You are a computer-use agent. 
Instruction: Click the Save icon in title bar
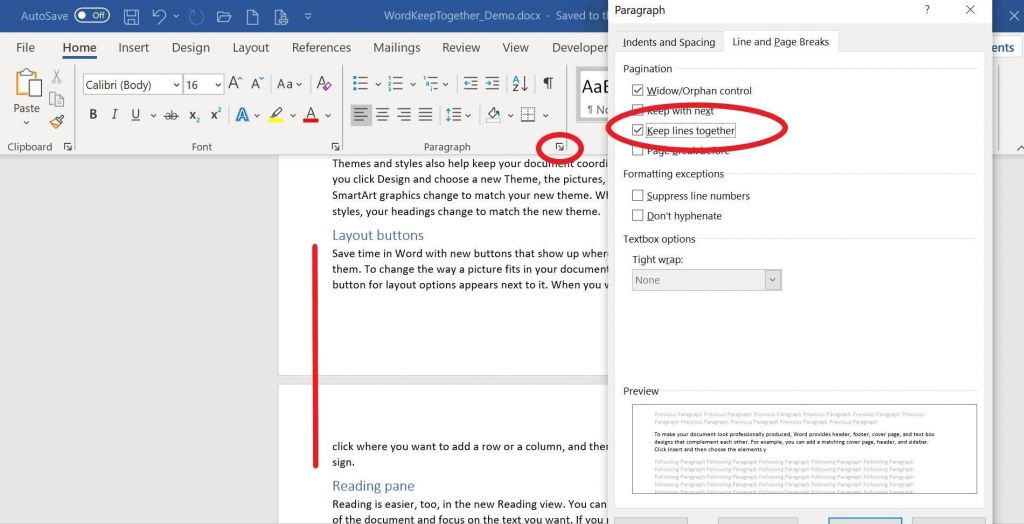click(131, 17)
